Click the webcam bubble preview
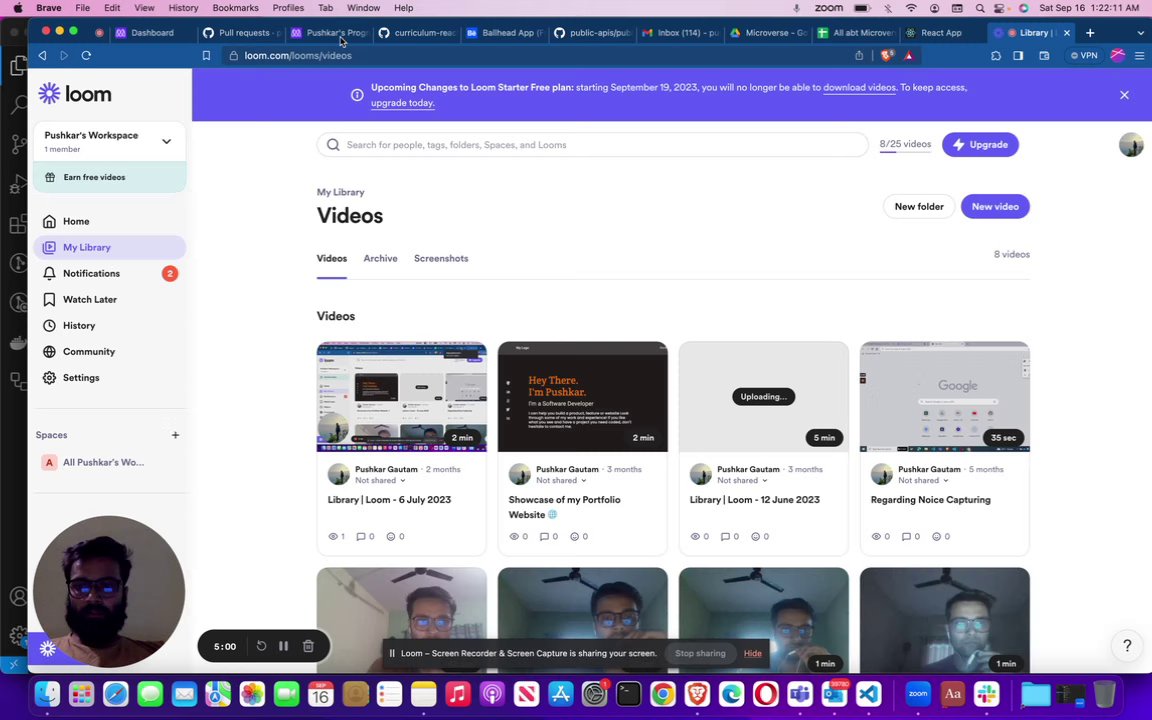The image size is (1152, 720). click(x=109, y=591)
